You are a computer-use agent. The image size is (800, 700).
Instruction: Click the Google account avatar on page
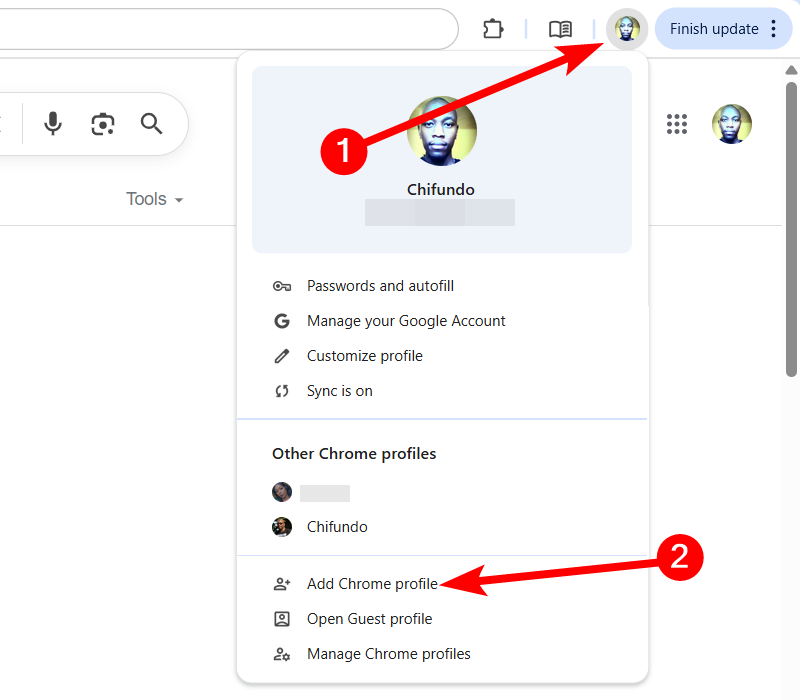click(x=731, y=124)
